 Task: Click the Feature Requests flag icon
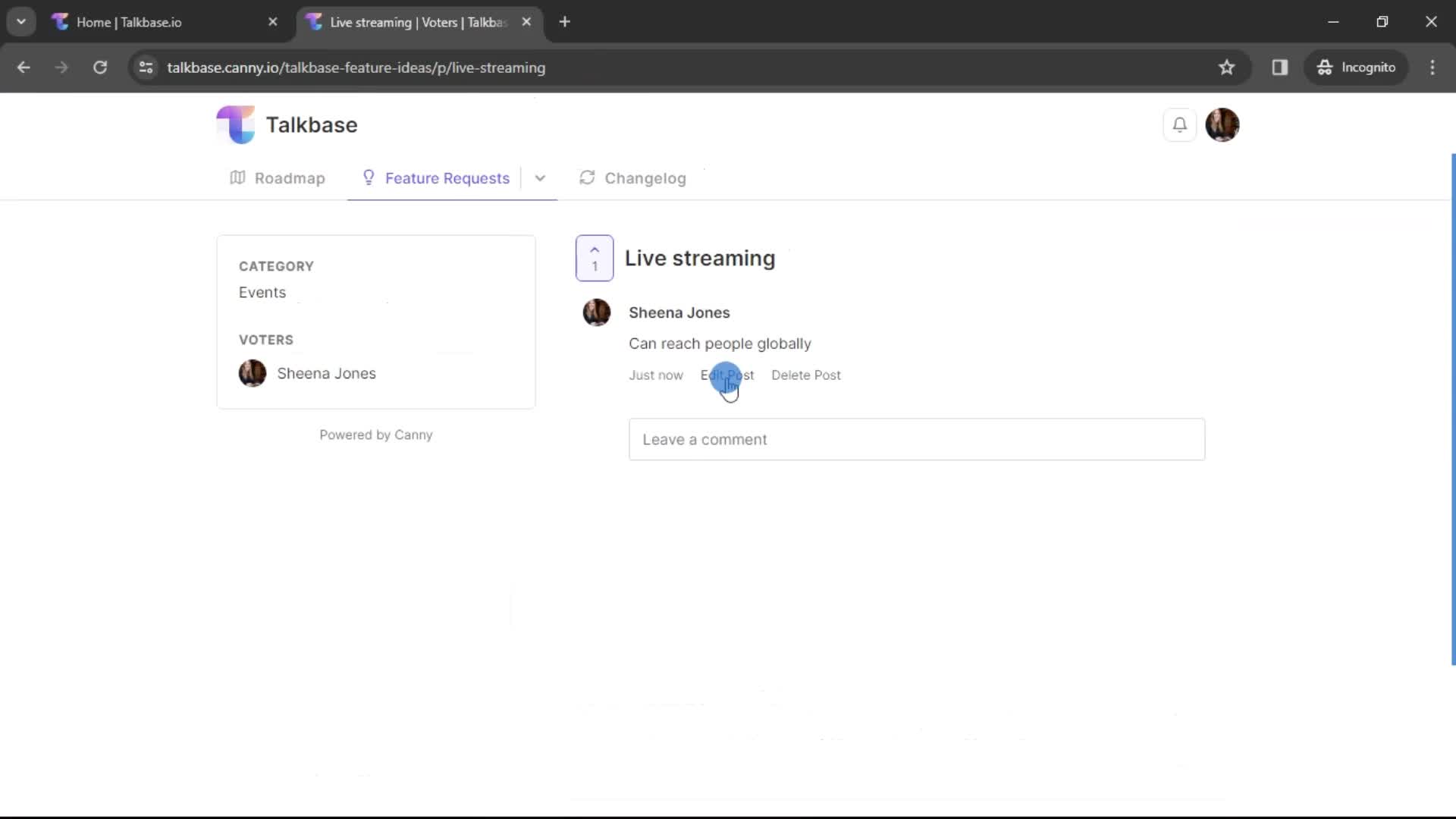368,178
